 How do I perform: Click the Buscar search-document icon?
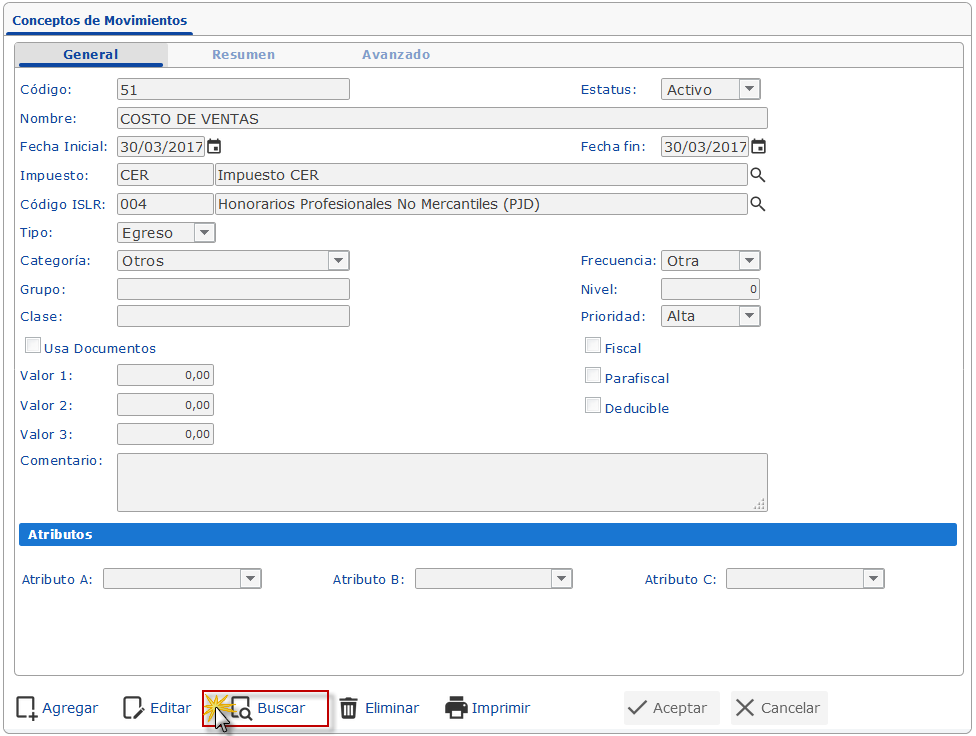coord(242,708)
